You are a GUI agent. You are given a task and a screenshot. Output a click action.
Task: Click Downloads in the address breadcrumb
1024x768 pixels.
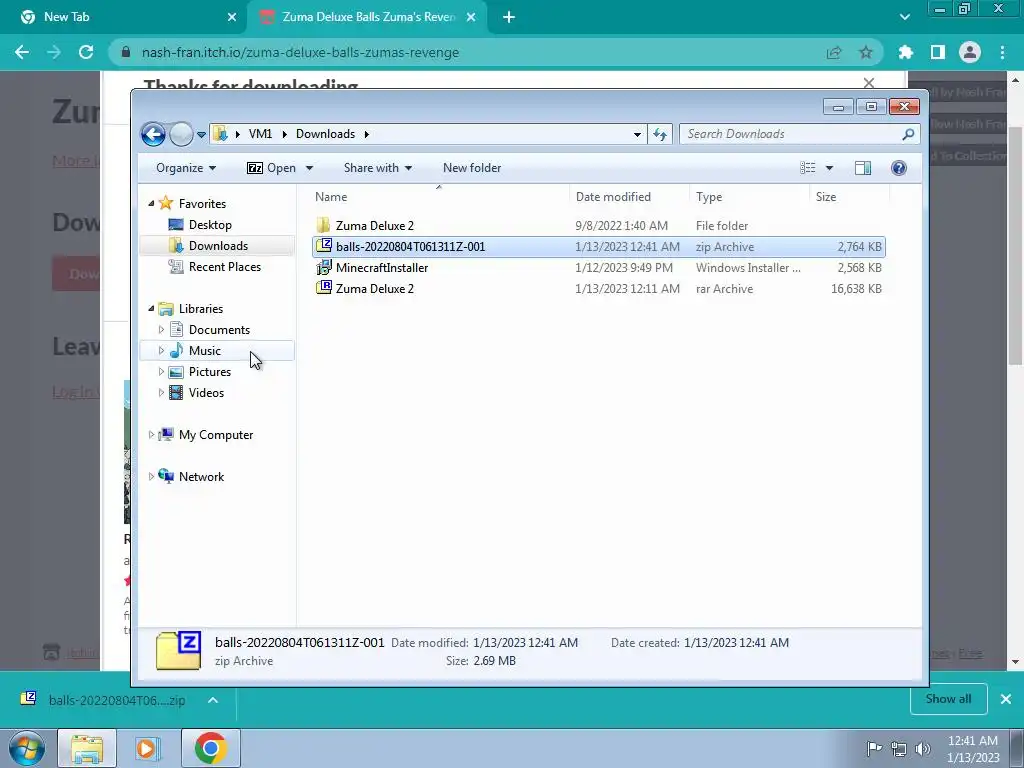pyautogui.click(x=325, y=134)
